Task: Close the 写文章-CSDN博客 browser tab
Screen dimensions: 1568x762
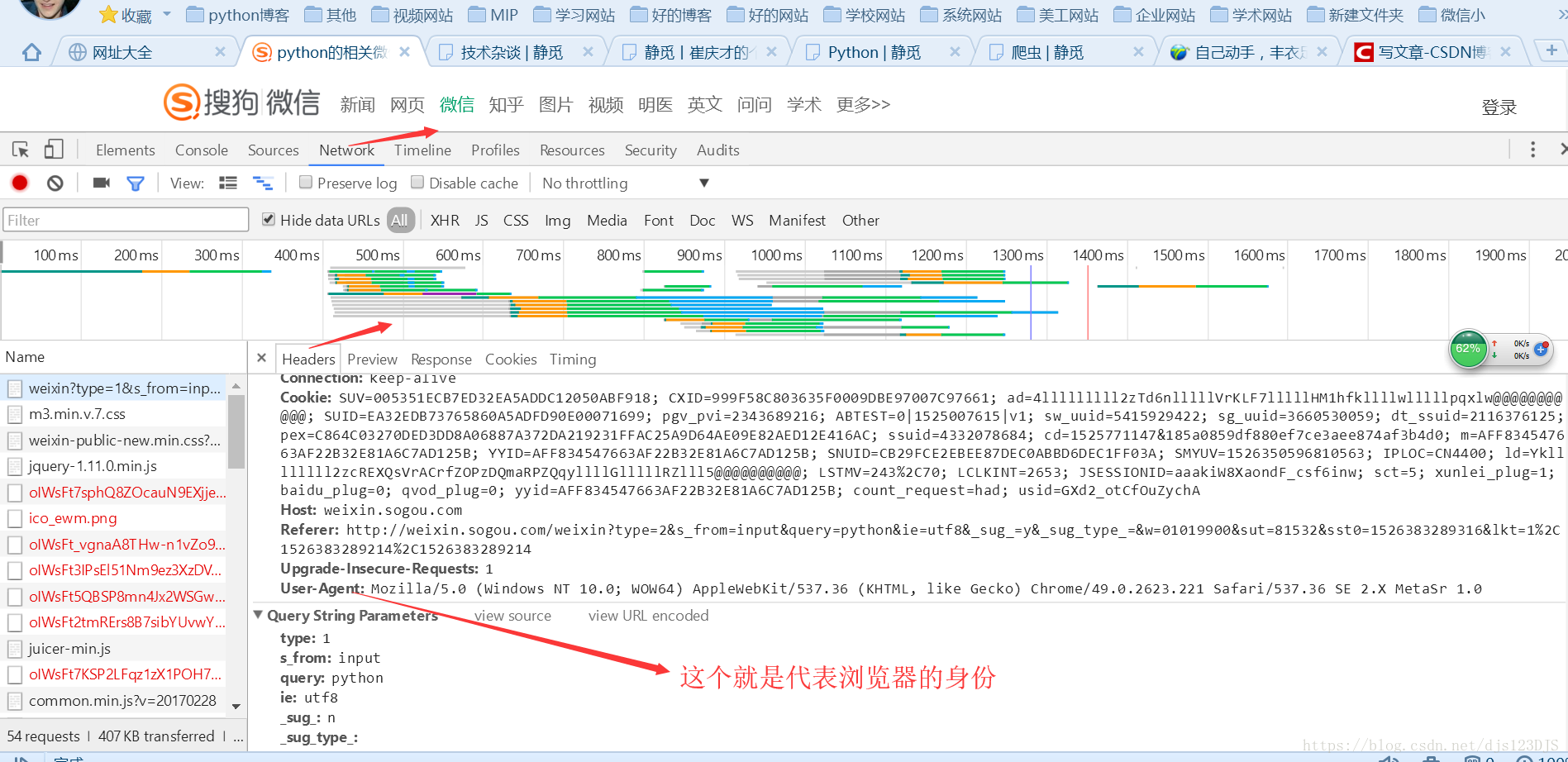Action: [1505, 52]
